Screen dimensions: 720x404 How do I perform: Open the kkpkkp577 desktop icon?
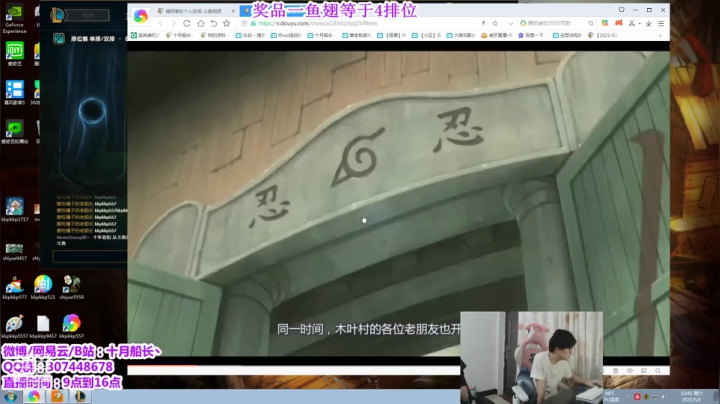tap(15, 288)
